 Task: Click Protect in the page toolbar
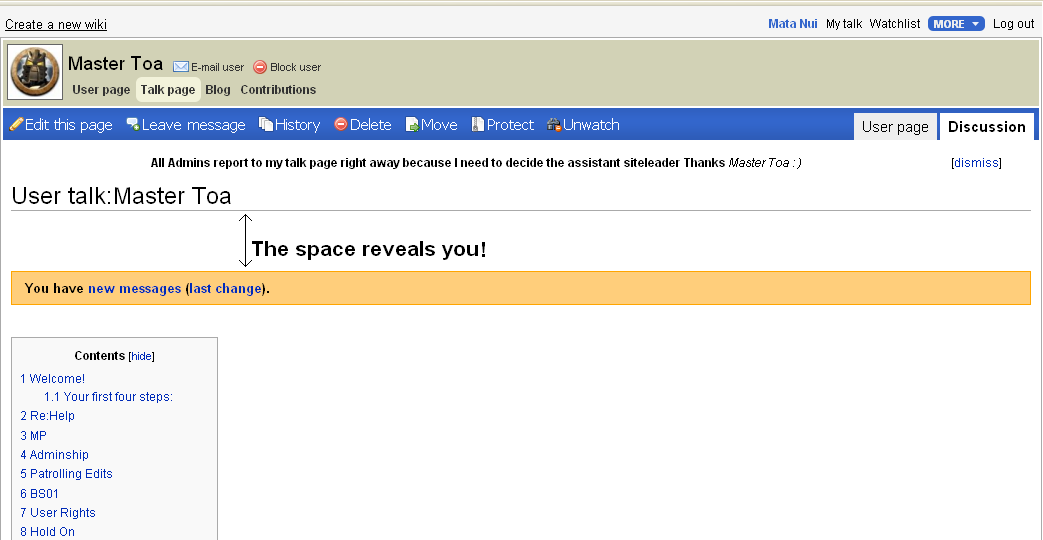[510, 124]
